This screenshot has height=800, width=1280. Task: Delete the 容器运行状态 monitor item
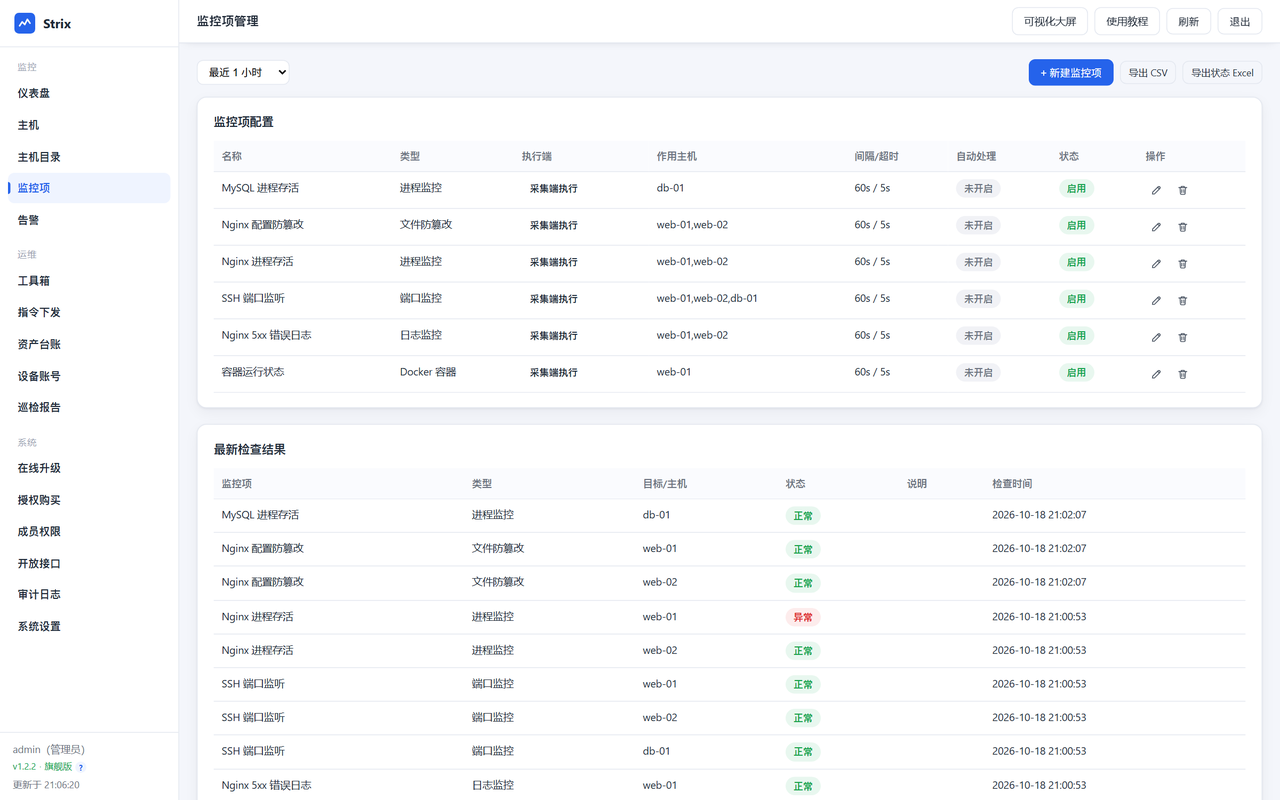(x=1182, y=374)
